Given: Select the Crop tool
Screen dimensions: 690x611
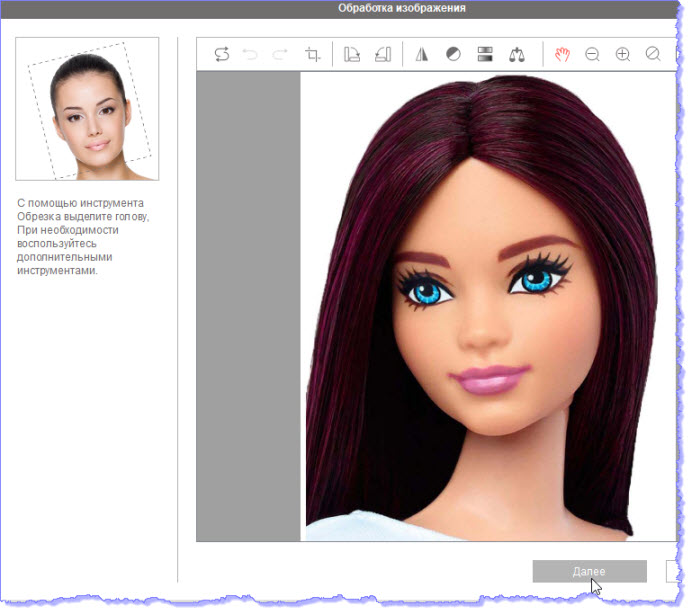Looking at the screenshot, I should point(313,55).
